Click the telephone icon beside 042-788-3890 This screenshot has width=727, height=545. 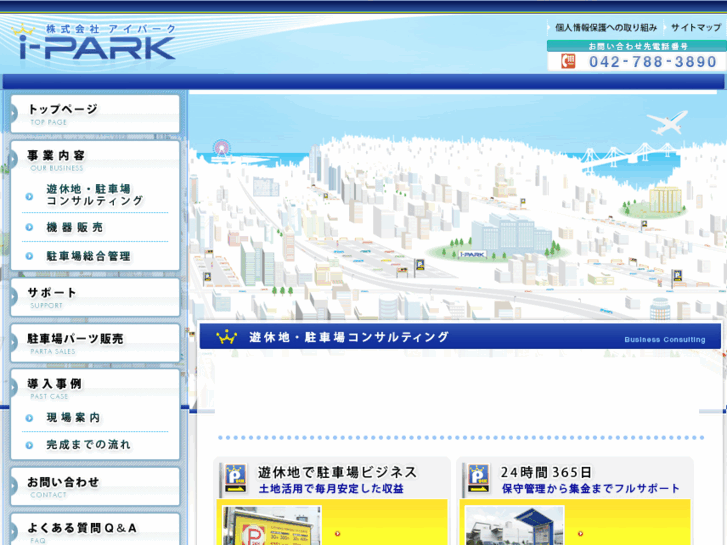(x=568, y=61)
